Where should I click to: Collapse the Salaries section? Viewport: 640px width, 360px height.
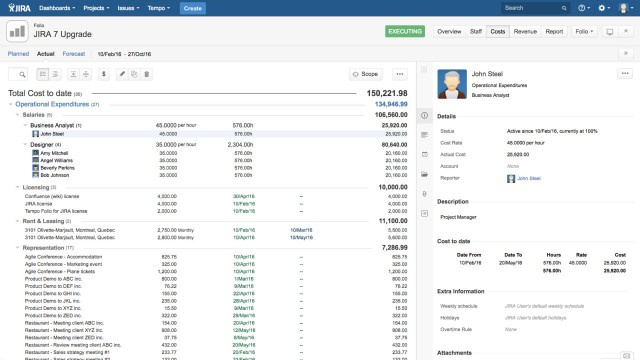pos(18,115)
